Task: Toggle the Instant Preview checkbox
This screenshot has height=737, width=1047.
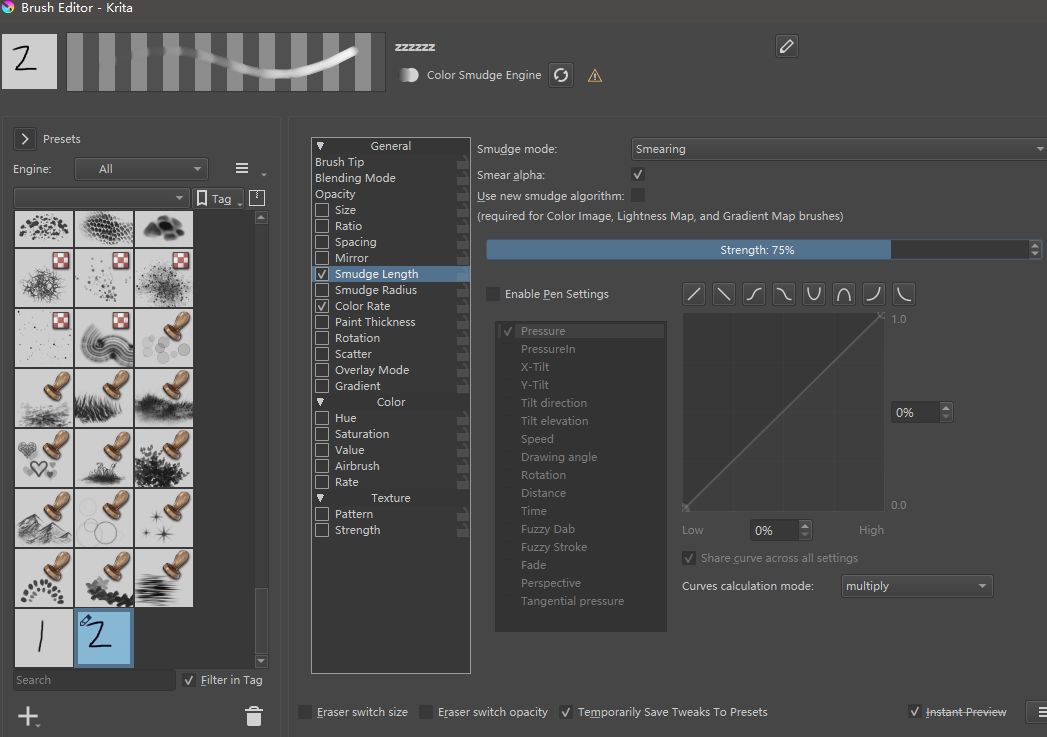Action: tap(914, 712)
